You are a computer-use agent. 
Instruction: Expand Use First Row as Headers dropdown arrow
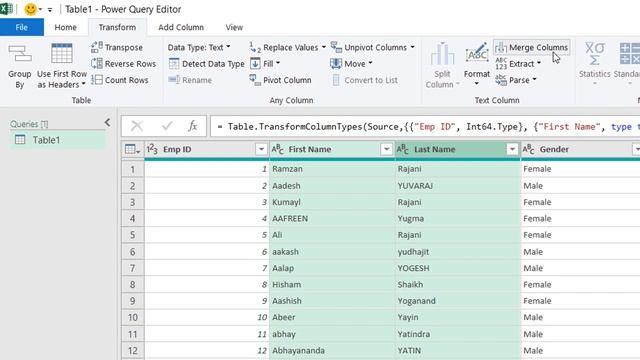tap(84, 84)
